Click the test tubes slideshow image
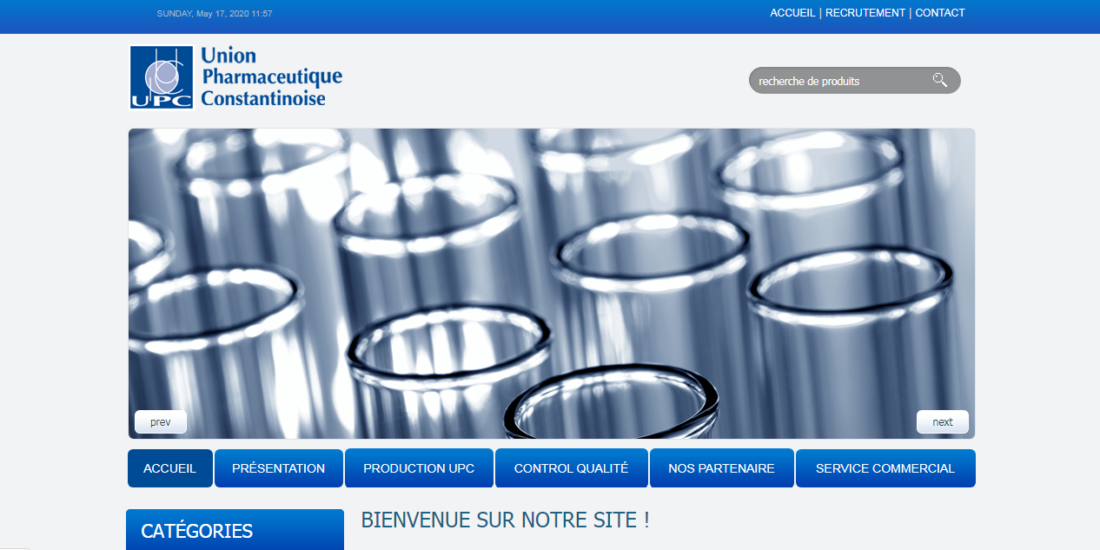1100x550 pixels. click(551, 283)
